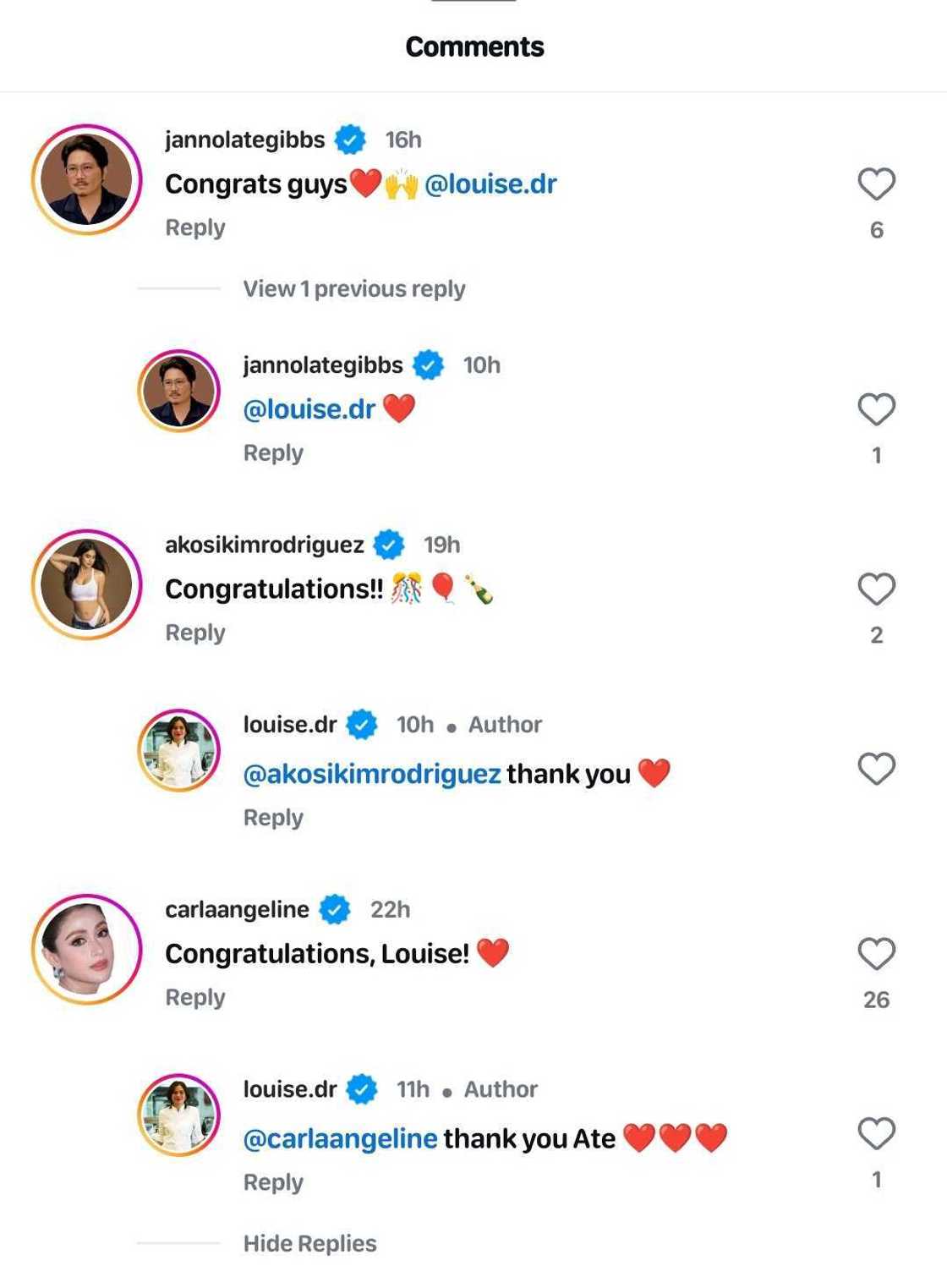The height and width of the screenshot is (1288, 947).
Task: Reply to carlaangeline's congratulations comment
Action: (x=195, y=998)
